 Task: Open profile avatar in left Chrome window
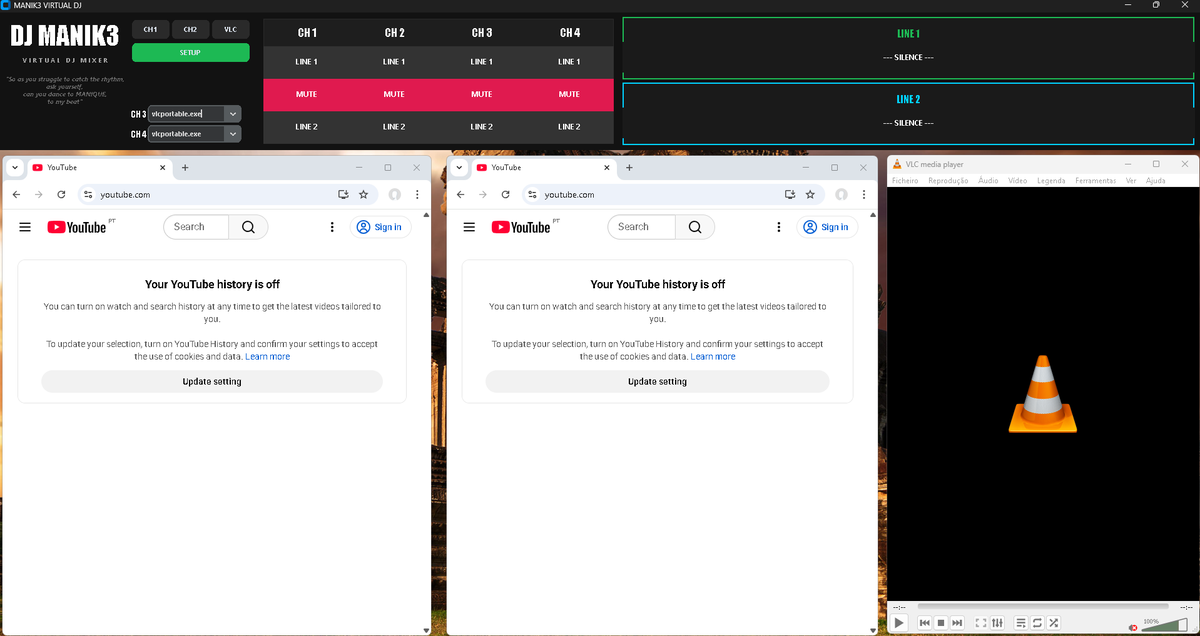395,195
